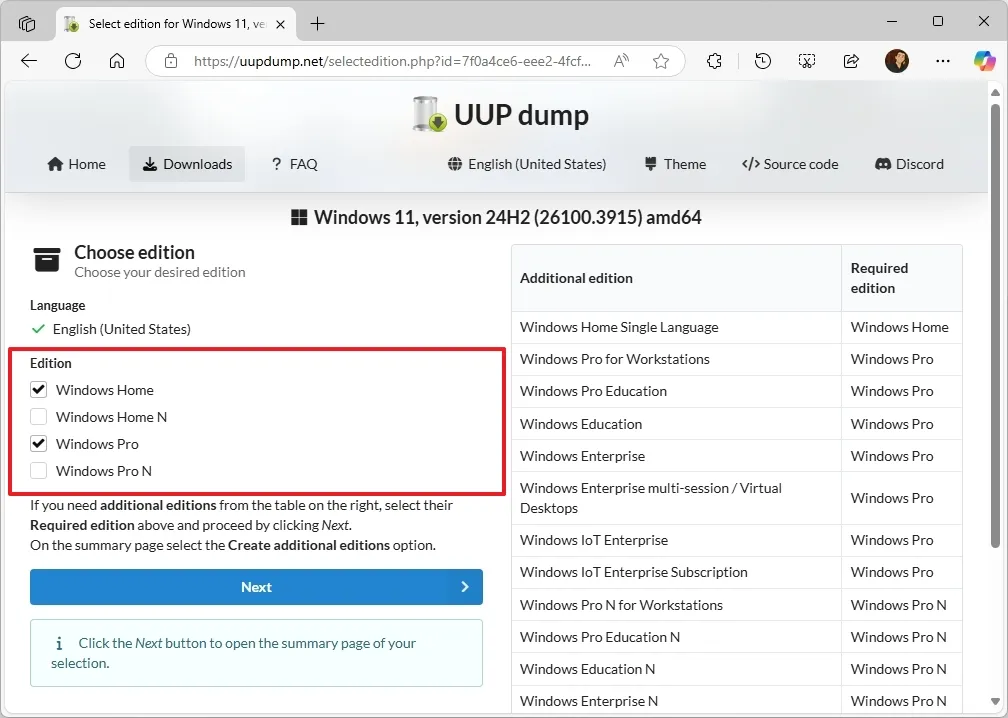Enable the Windows Home N checkbox

[x=38, y=417]
